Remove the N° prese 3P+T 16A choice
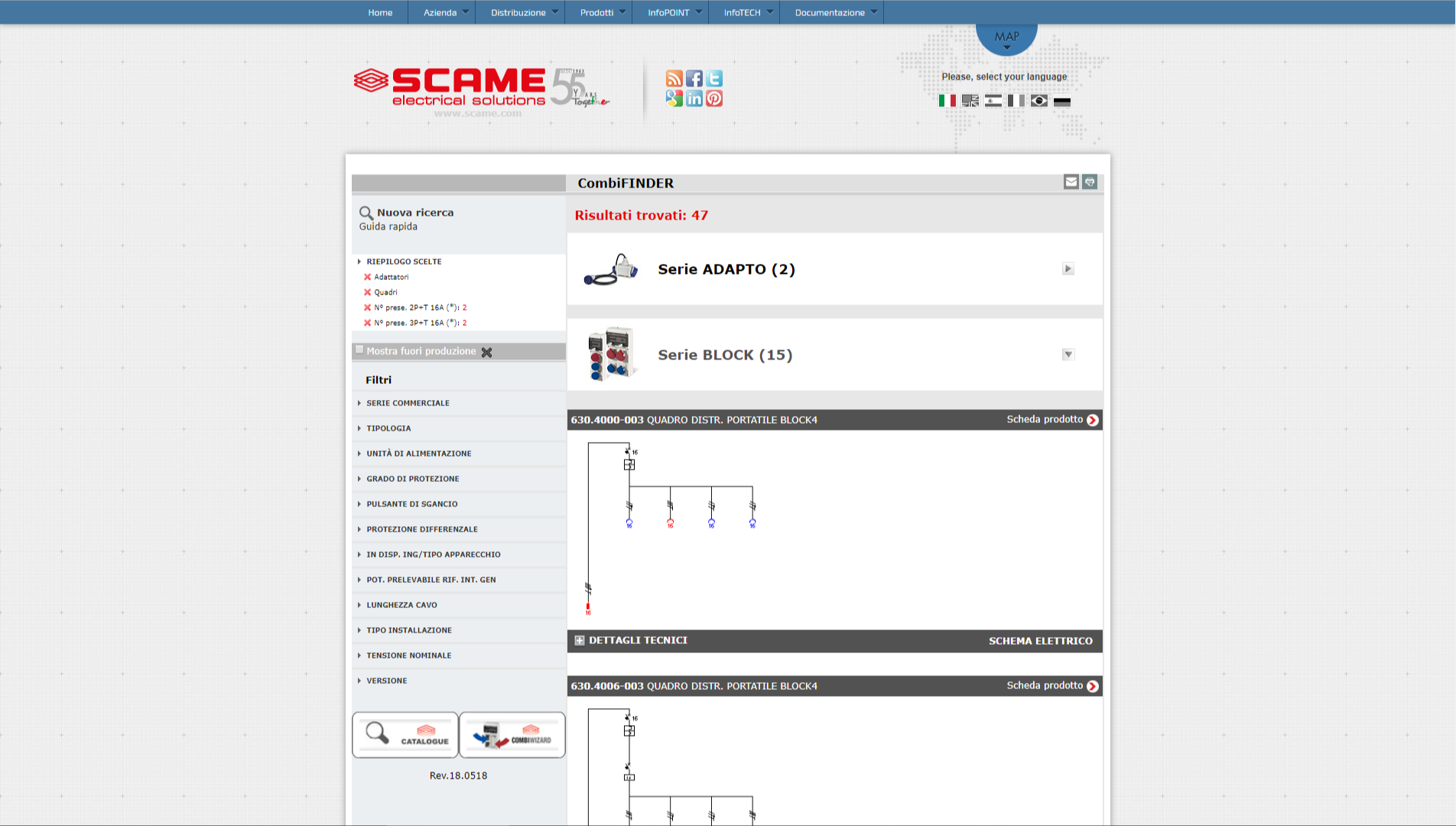Image resolution: width=1456 pixels, height=826 pixels. pyautogui.click(x=367, y=323)
